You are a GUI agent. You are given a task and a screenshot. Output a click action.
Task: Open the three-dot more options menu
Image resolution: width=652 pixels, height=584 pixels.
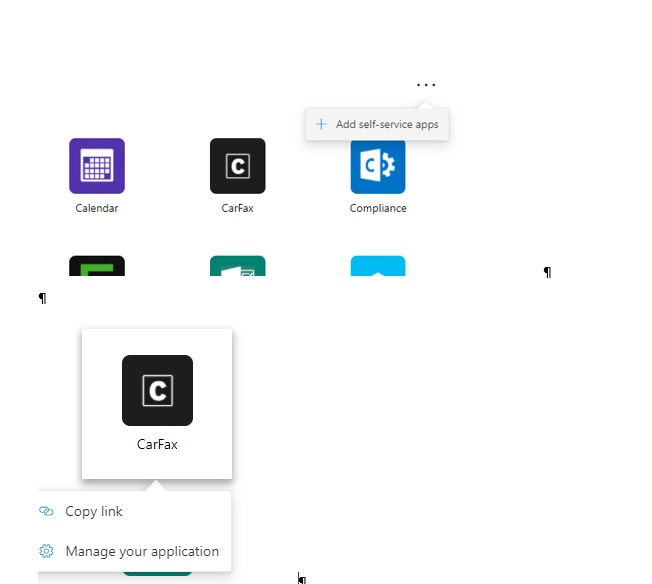pos(426,85)
